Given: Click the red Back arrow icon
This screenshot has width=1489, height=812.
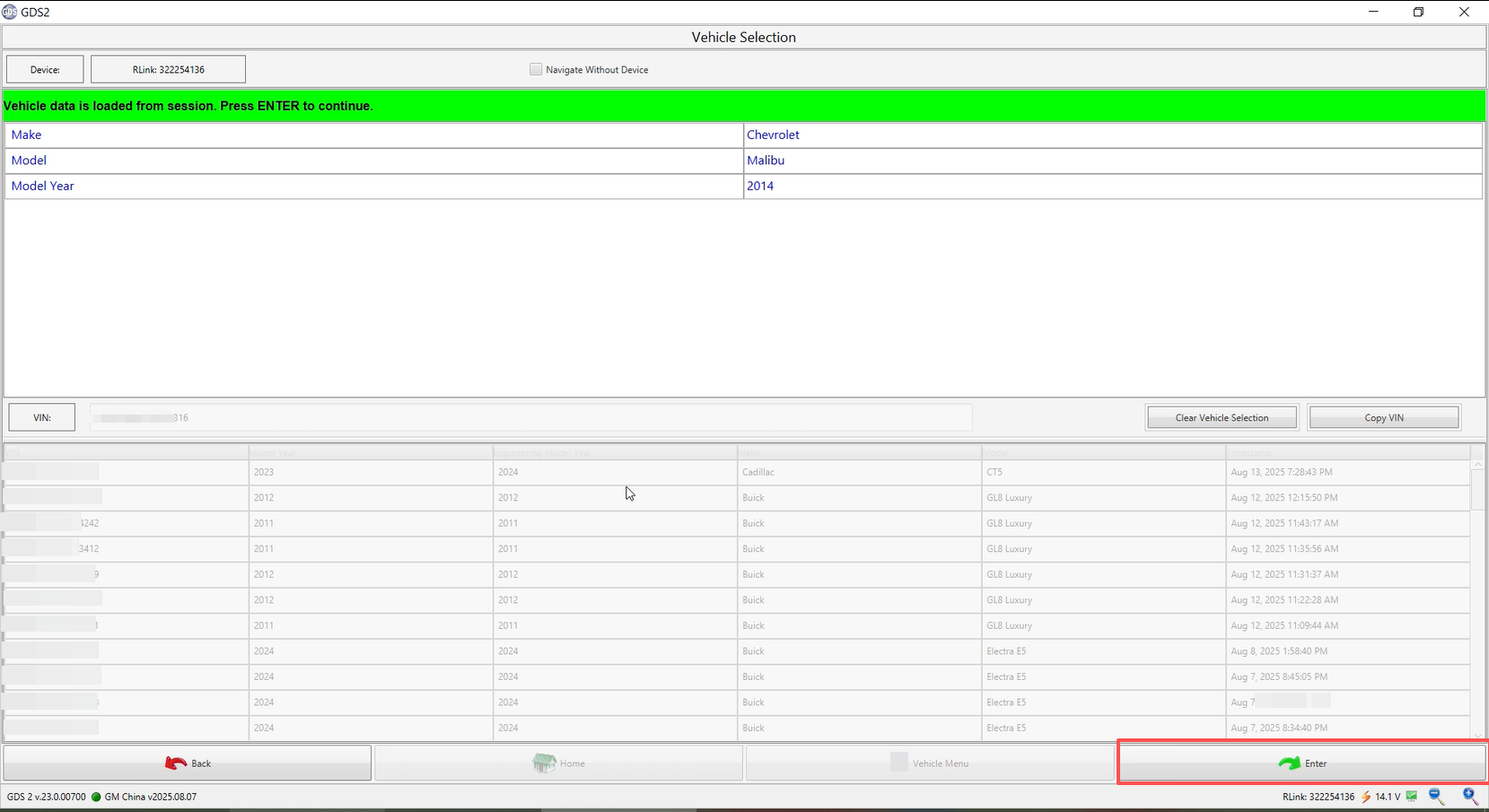Looking at the screenshot, I should point(175,764).
